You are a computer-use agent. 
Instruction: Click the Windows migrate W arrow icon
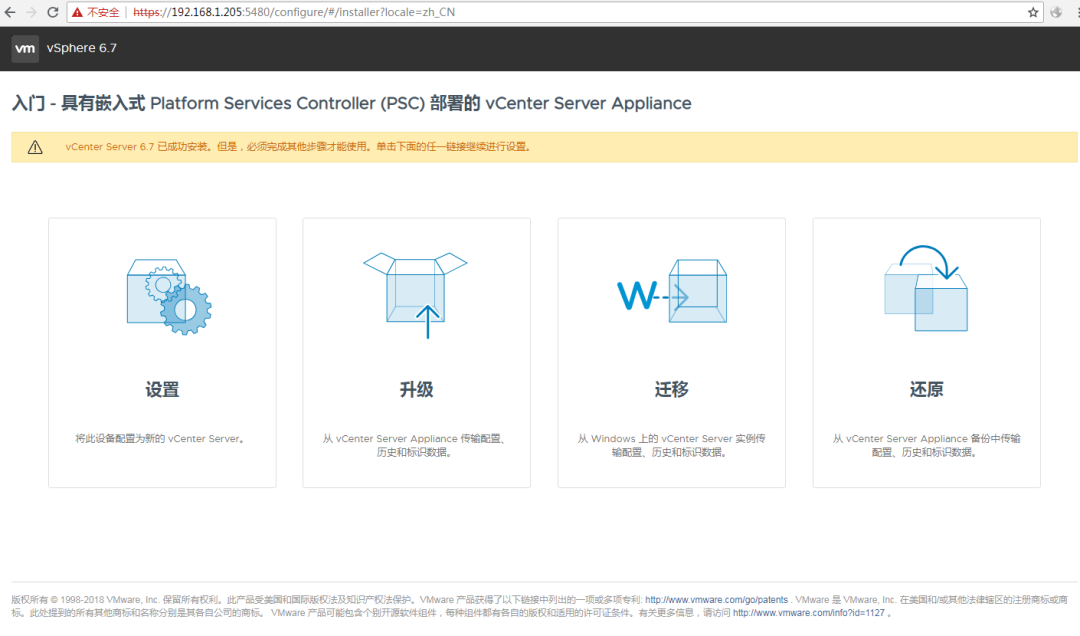tap(672, 291)
